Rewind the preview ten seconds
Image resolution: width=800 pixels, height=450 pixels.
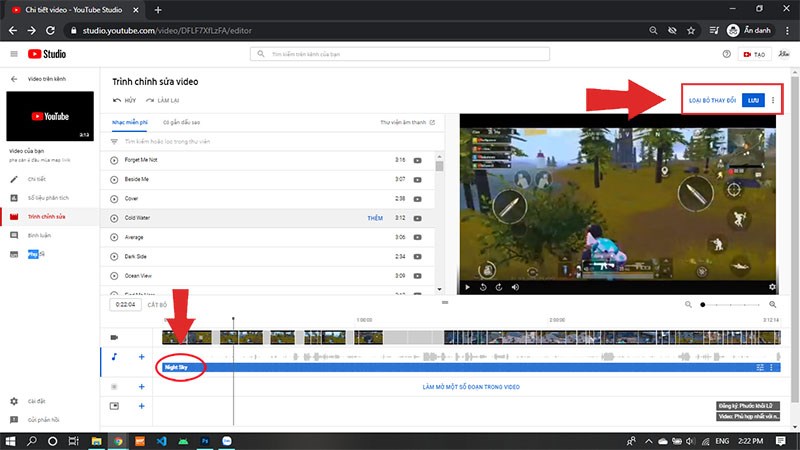483,287
